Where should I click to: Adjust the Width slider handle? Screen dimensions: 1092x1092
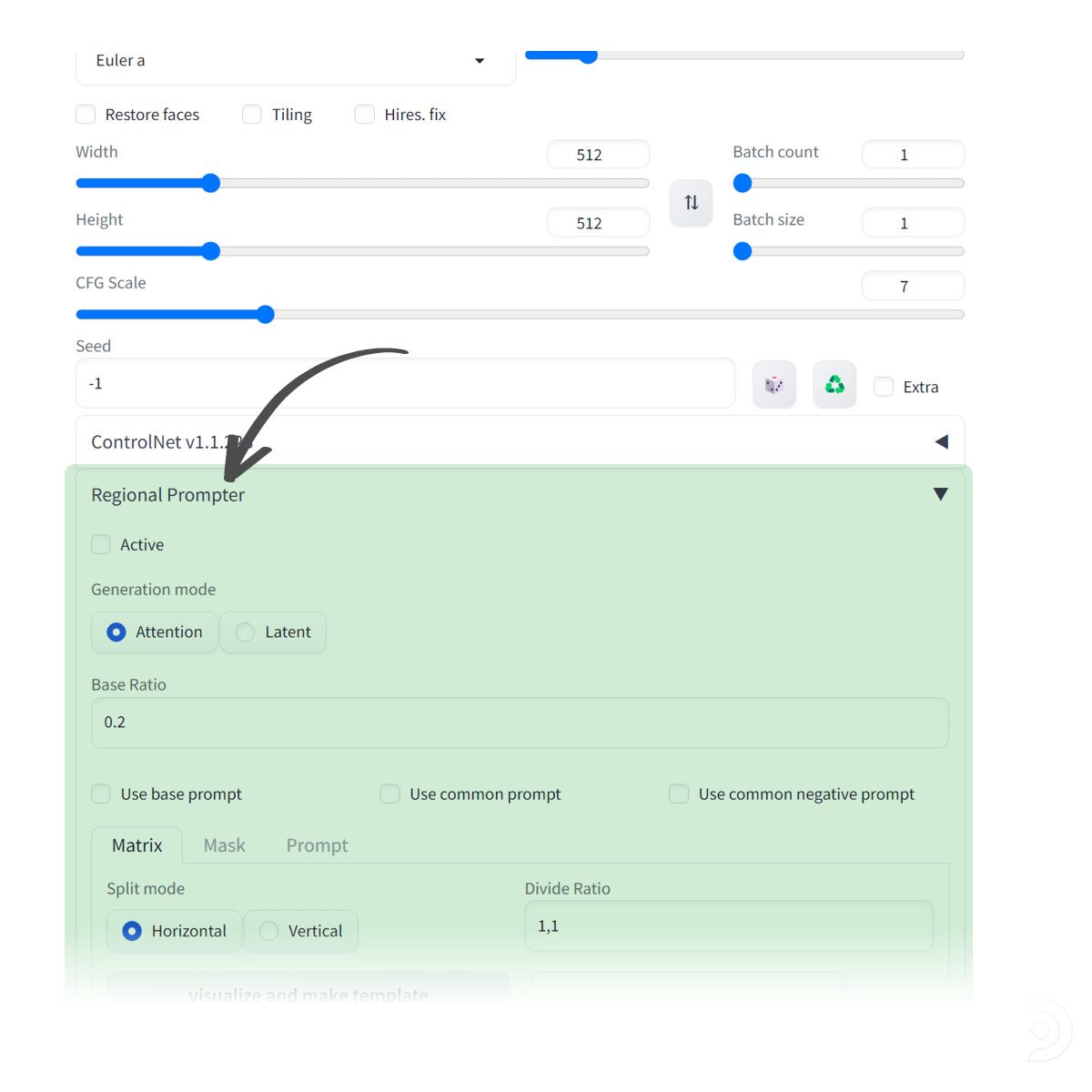[210, 183]
